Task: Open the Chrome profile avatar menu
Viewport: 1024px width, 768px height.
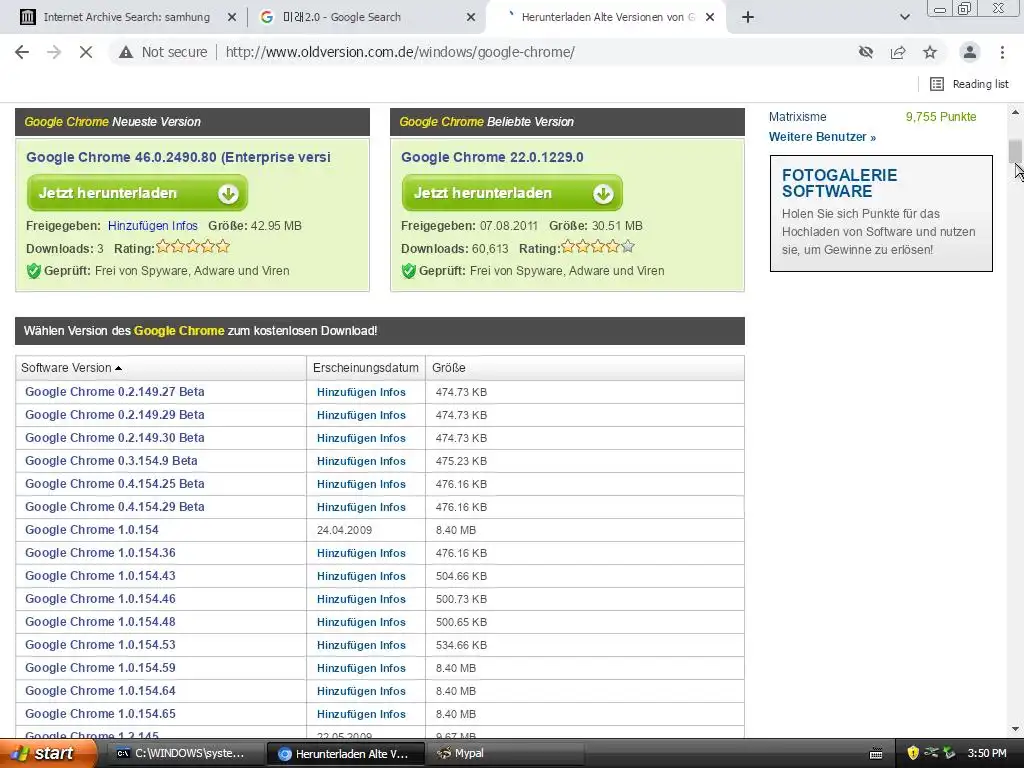Action: coord(970,52)
